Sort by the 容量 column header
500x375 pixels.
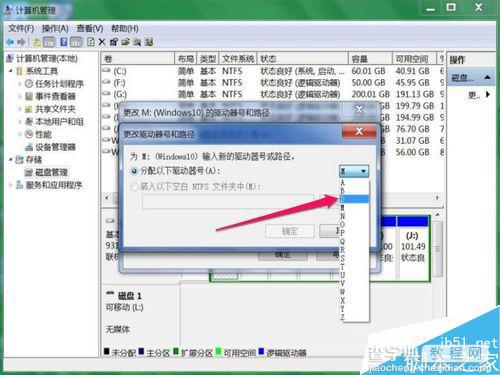pyautogui.click(x=369, y=59)
